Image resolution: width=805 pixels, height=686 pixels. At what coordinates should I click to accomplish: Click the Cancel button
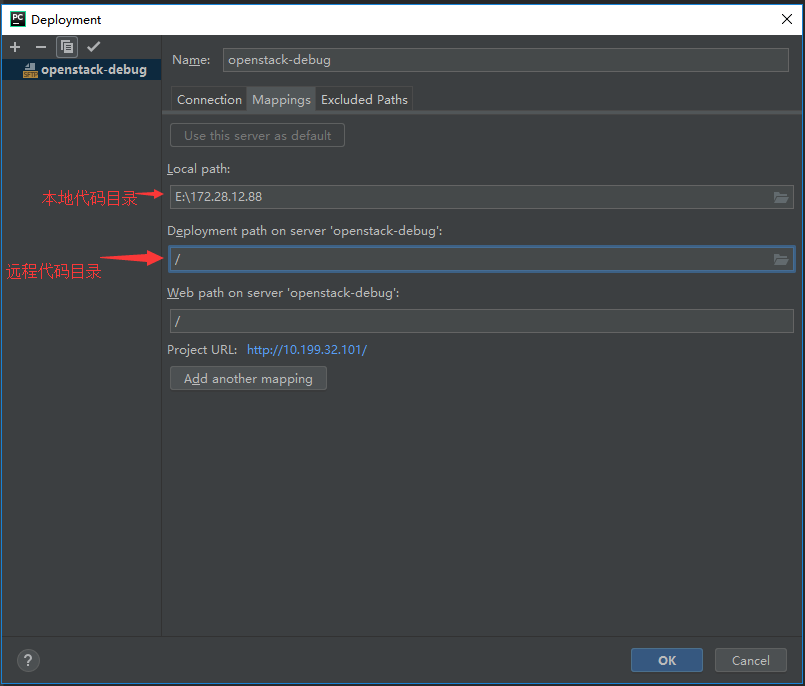(x=751, y=660)
